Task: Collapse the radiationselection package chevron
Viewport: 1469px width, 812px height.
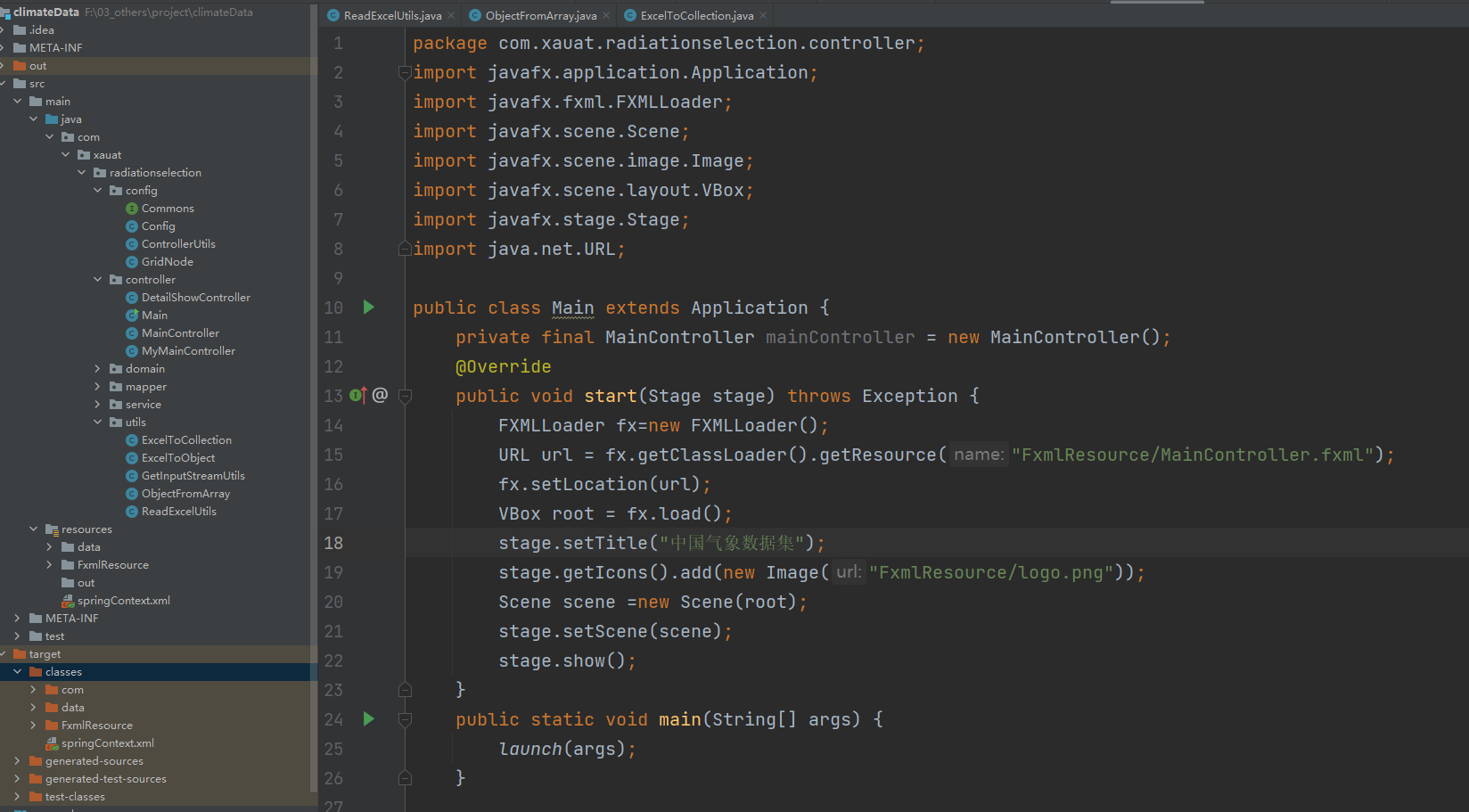Action: point(82,173)
